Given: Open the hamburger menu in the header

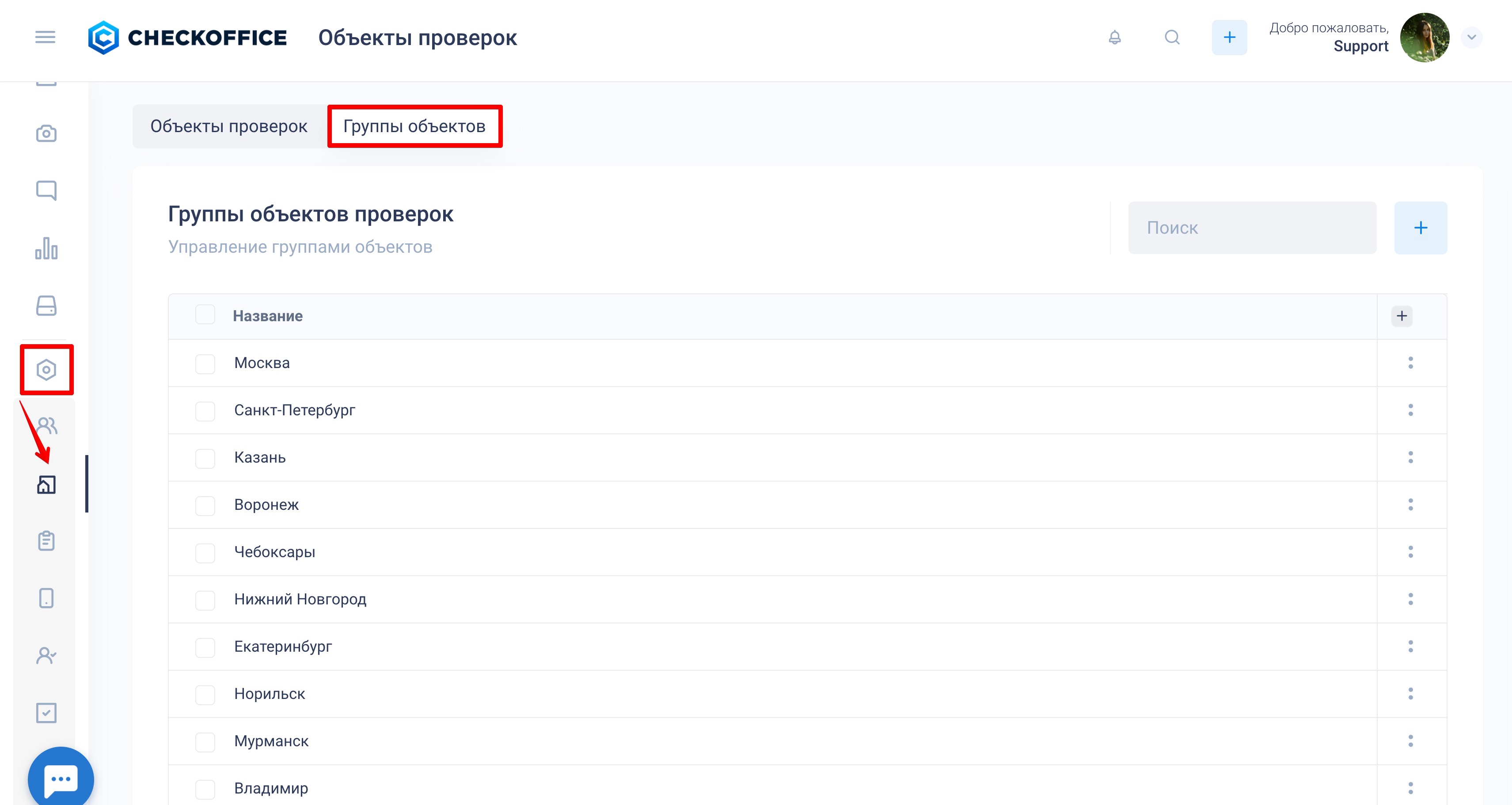Looking at the screenshot, I should point(45,38).
